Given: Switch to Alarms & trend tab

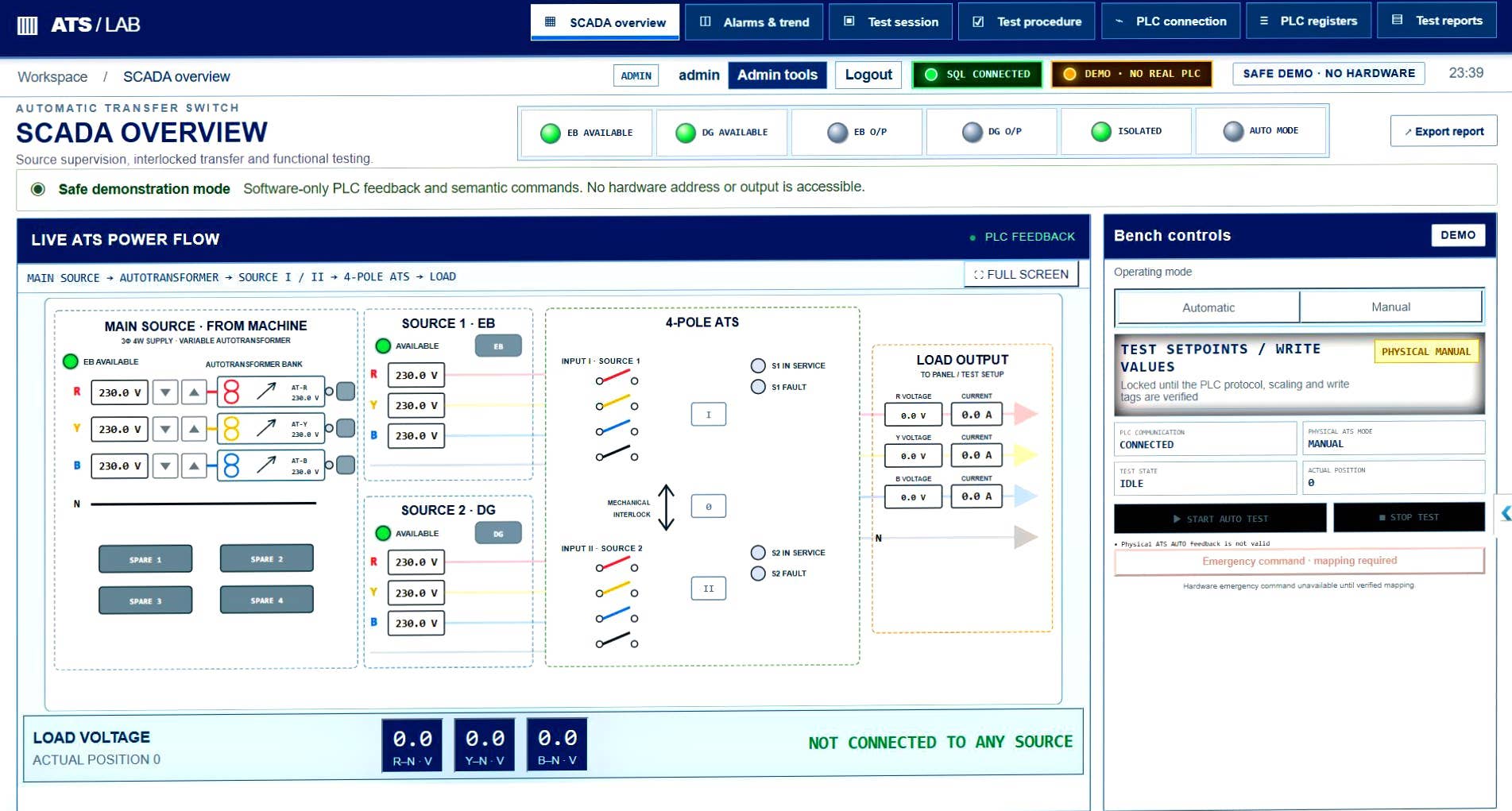Looking at the screenshot, I should click(x=754, y=22).
